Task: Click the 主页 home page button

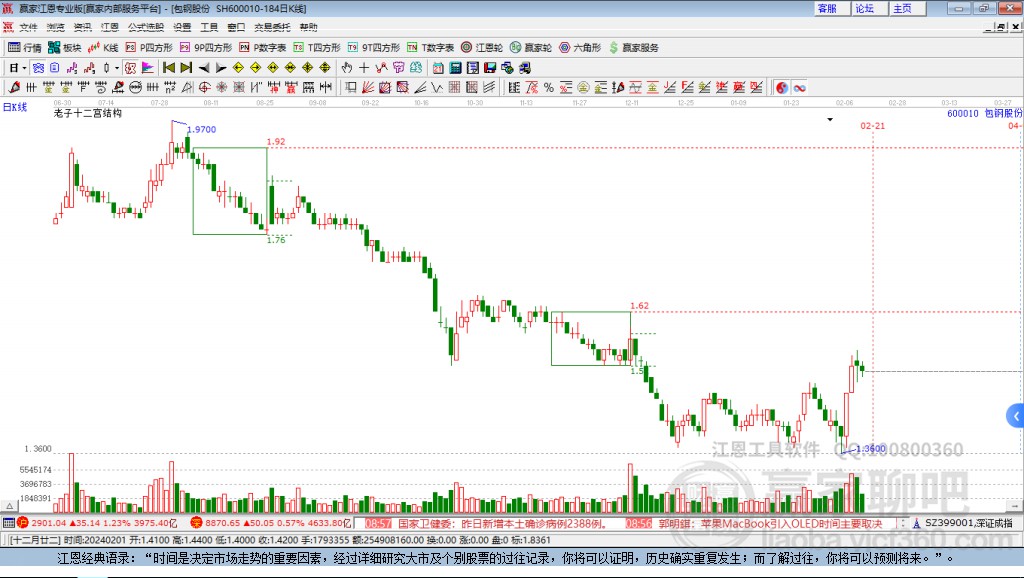Action: [x=908, y=8]
